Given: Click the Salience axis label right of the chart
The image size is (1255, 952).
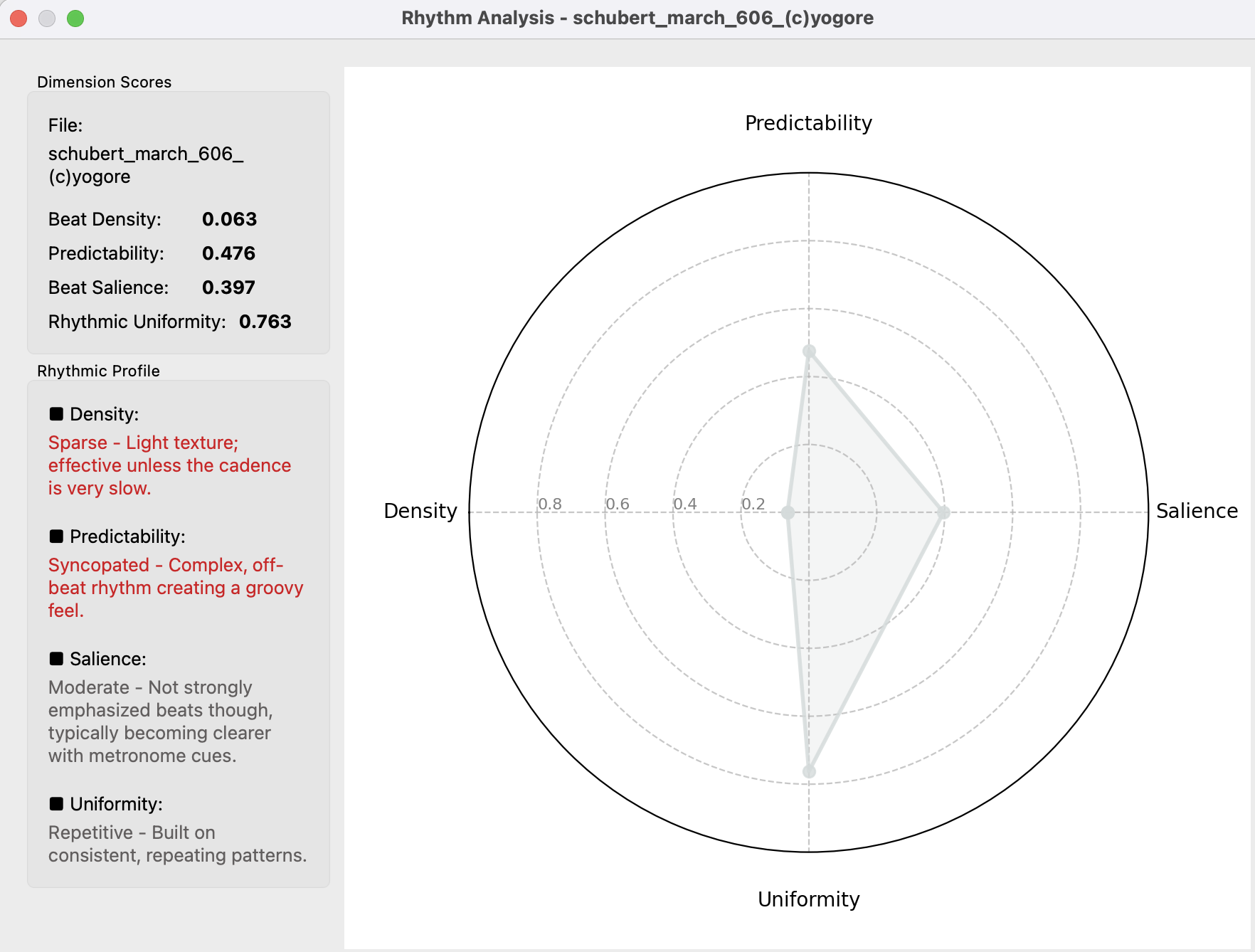Looking at the screenshot, I should click(1196, 511).
